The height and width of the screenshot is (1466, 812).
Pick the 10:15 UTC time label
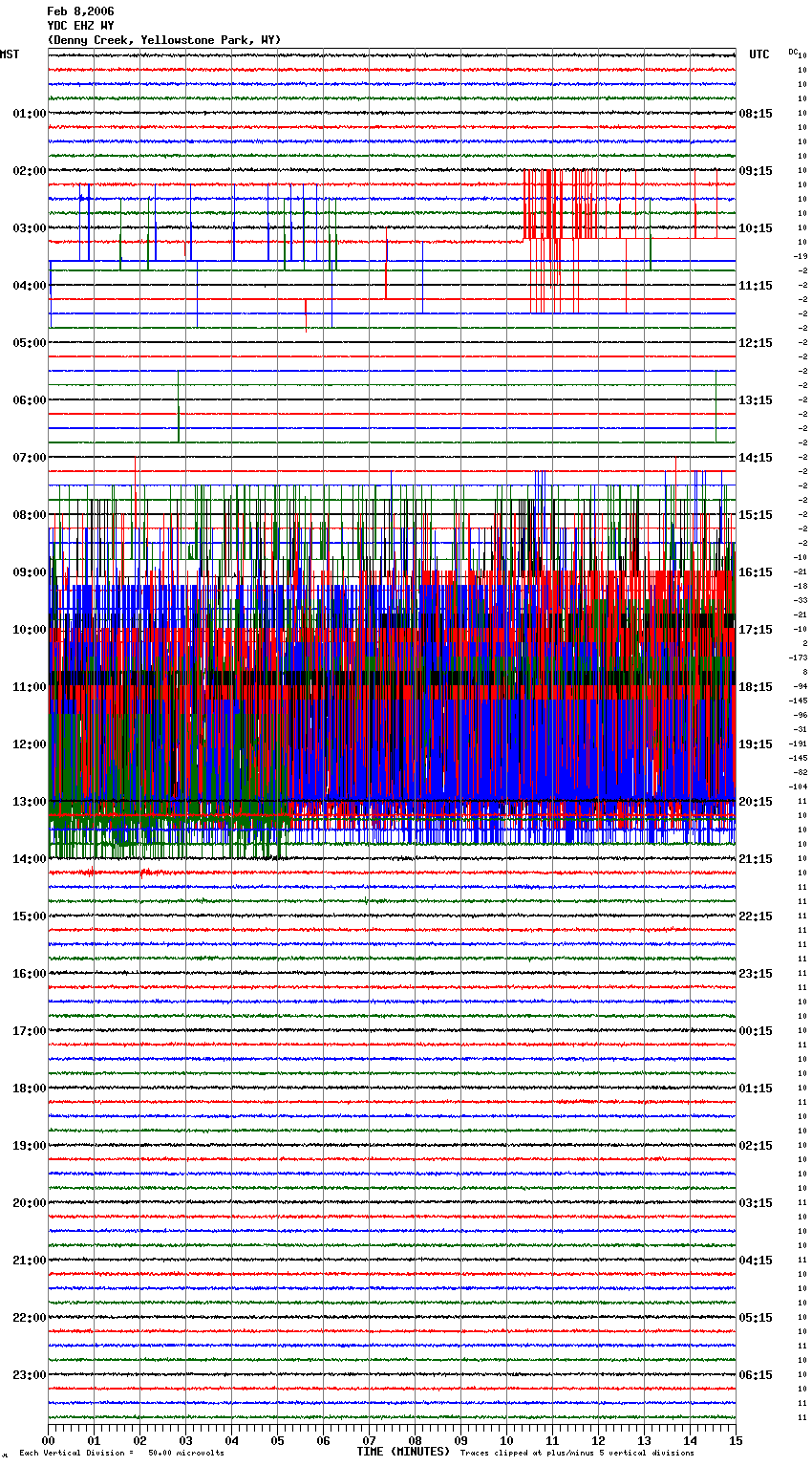coord(756,228)
